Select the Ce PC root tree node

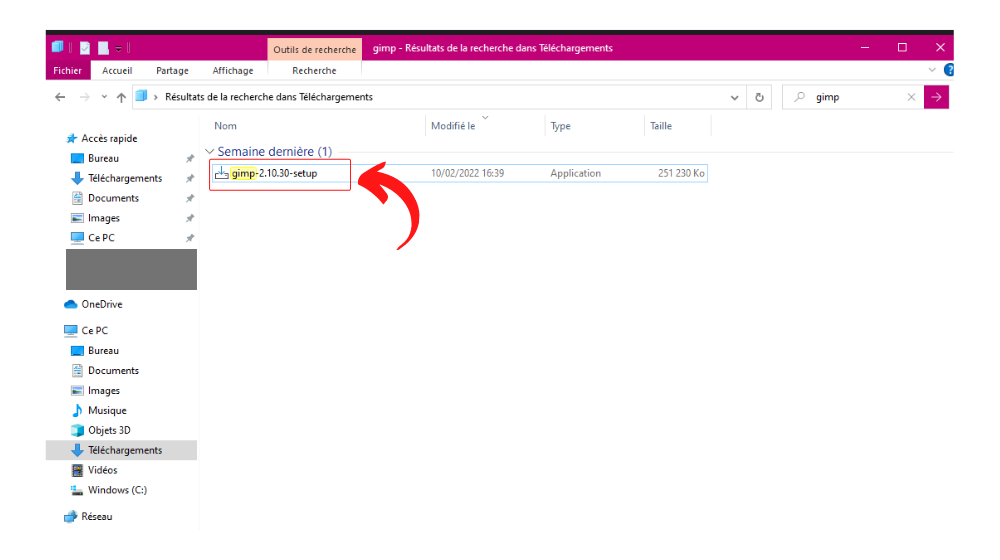click(x=94, y=330)
